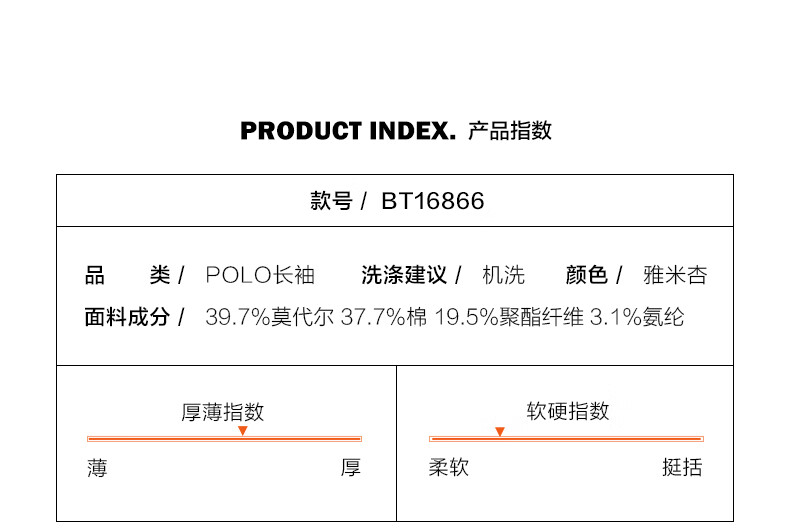Click the PRODUCT INDEX heading
Viewport: 790px width, 531px height.
(x=348, y=131)
